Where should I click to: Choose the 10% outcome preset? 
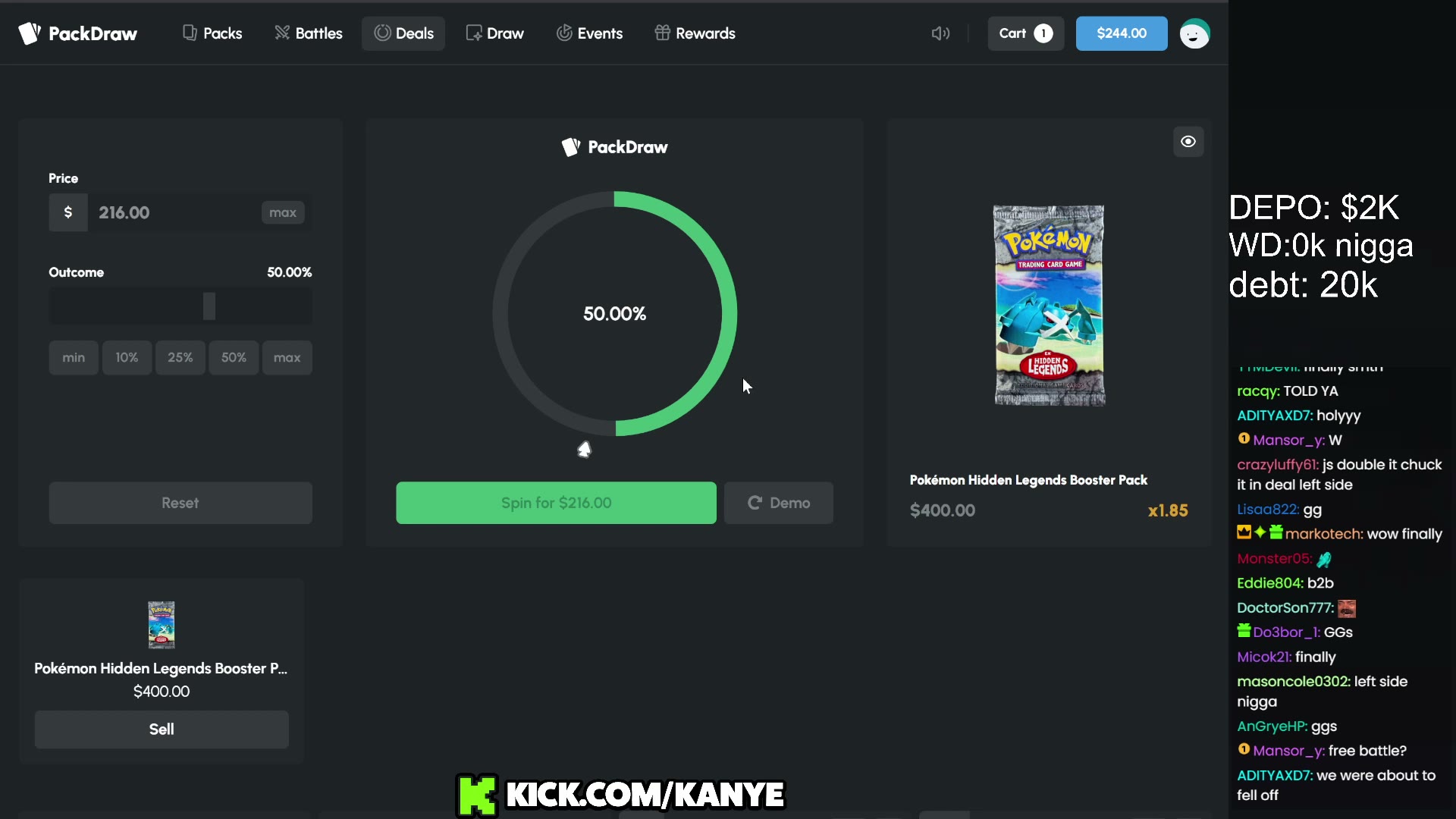(x=127, y=358)
